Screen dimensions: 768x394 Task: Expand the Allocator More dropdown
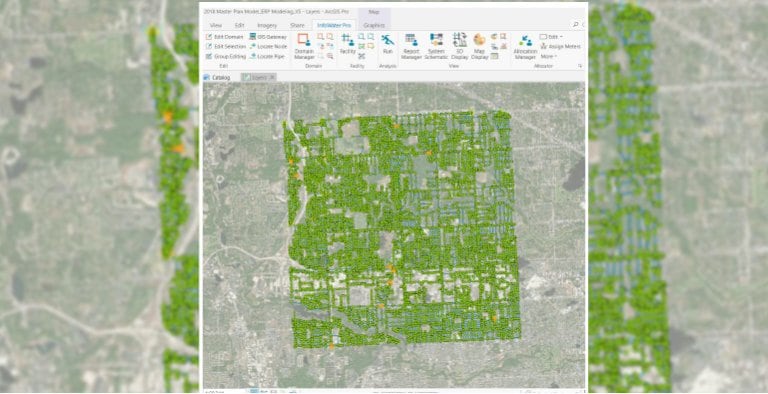coord(549,56)
